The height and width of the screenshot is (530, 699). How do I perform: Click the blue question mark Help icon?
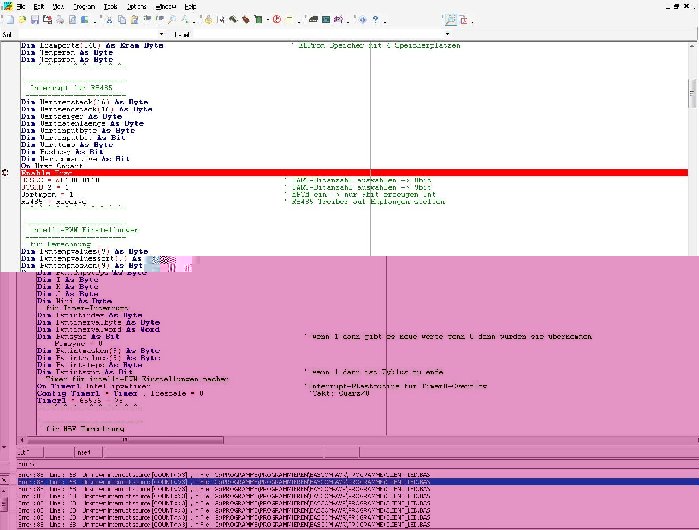point(375,20)
